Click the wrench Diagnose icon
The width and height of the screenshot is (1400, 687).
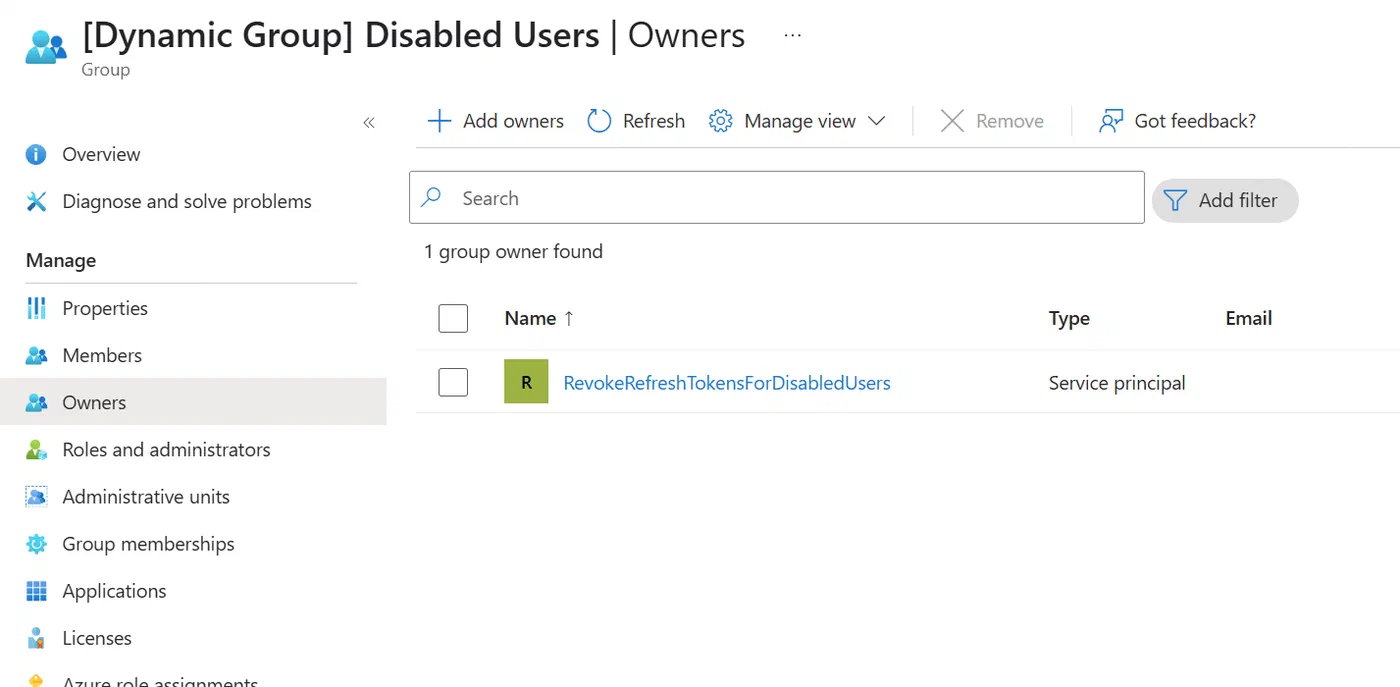37,201
